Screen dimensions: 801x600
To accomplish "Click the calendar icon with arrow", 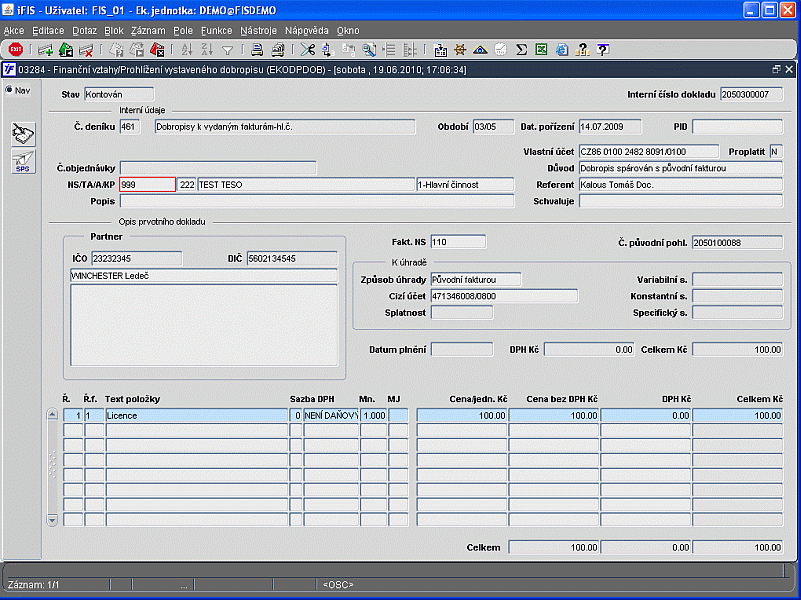I will (x=440, y=50).
